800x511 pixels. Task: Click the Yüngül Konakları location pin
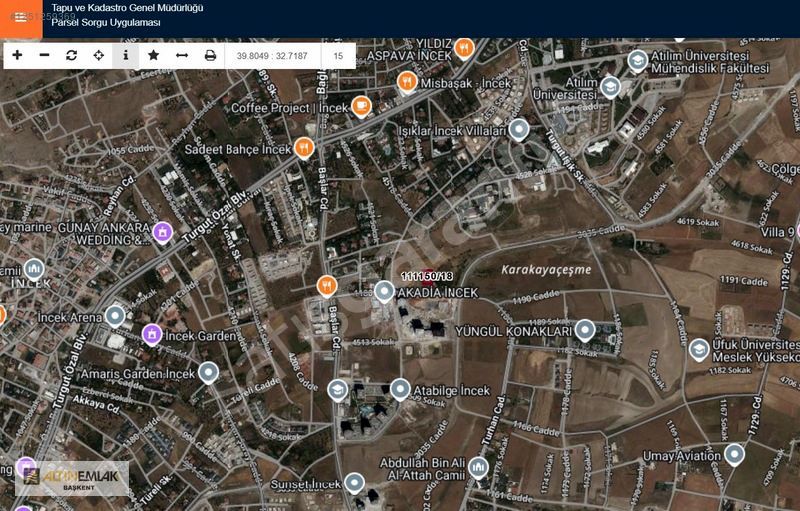585,330
